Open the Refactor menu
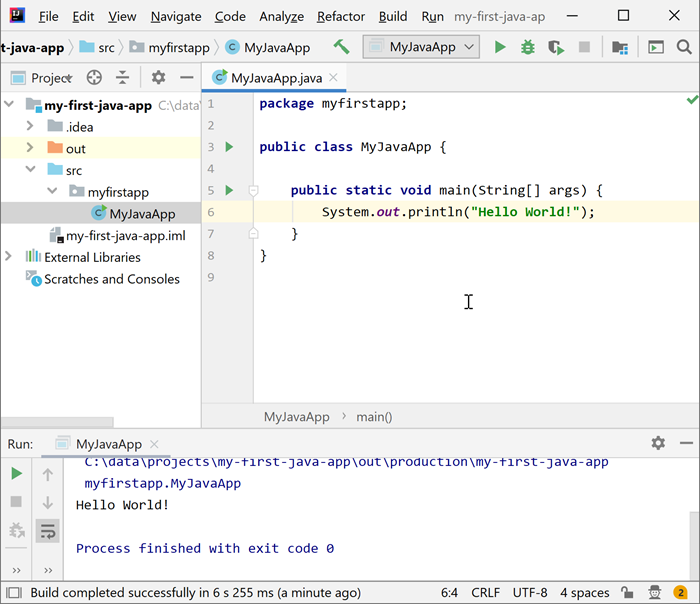Screen dimensions: 700x604 [341, 17]
